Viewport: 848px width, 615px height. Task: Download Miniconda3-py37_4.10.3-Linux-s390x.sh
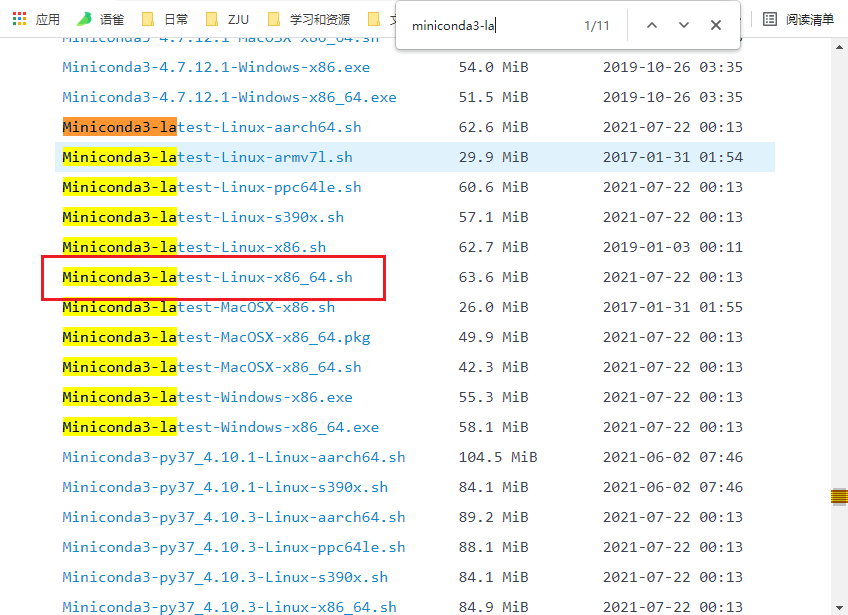coord(225,577)
